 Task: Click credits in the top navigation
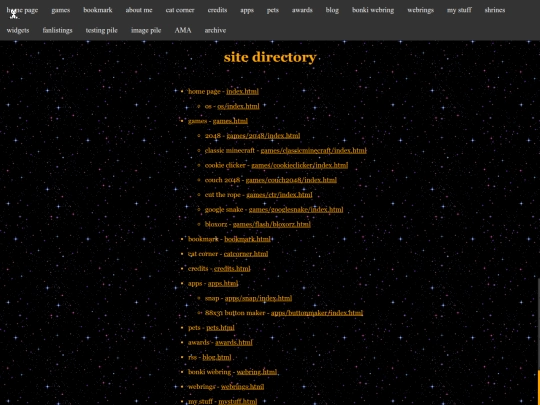217,10
